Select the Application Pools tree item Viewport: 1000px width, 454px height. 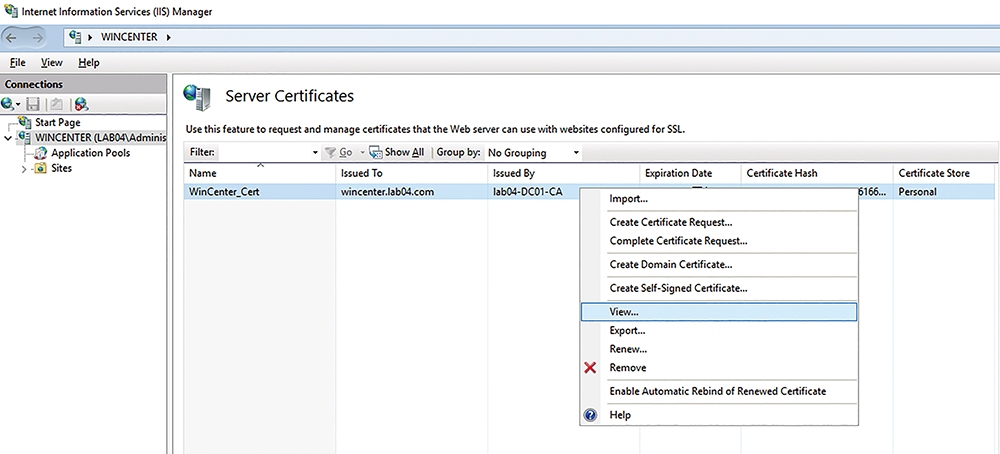[91, 153]
